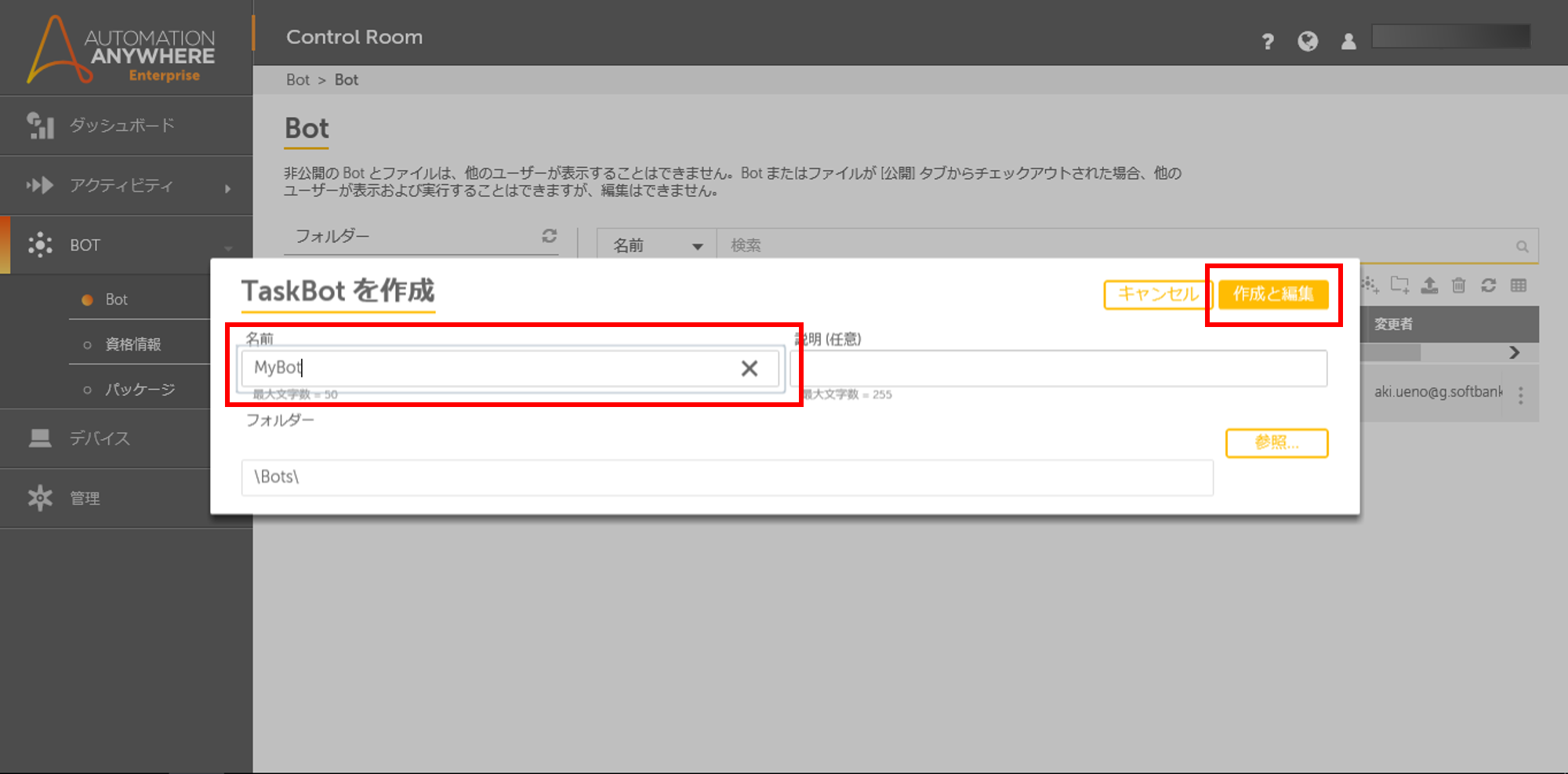Click the 名前 input containing MyBot
Image resolution: width=1568 pixels, height=774 pixels.
[511, 368]
